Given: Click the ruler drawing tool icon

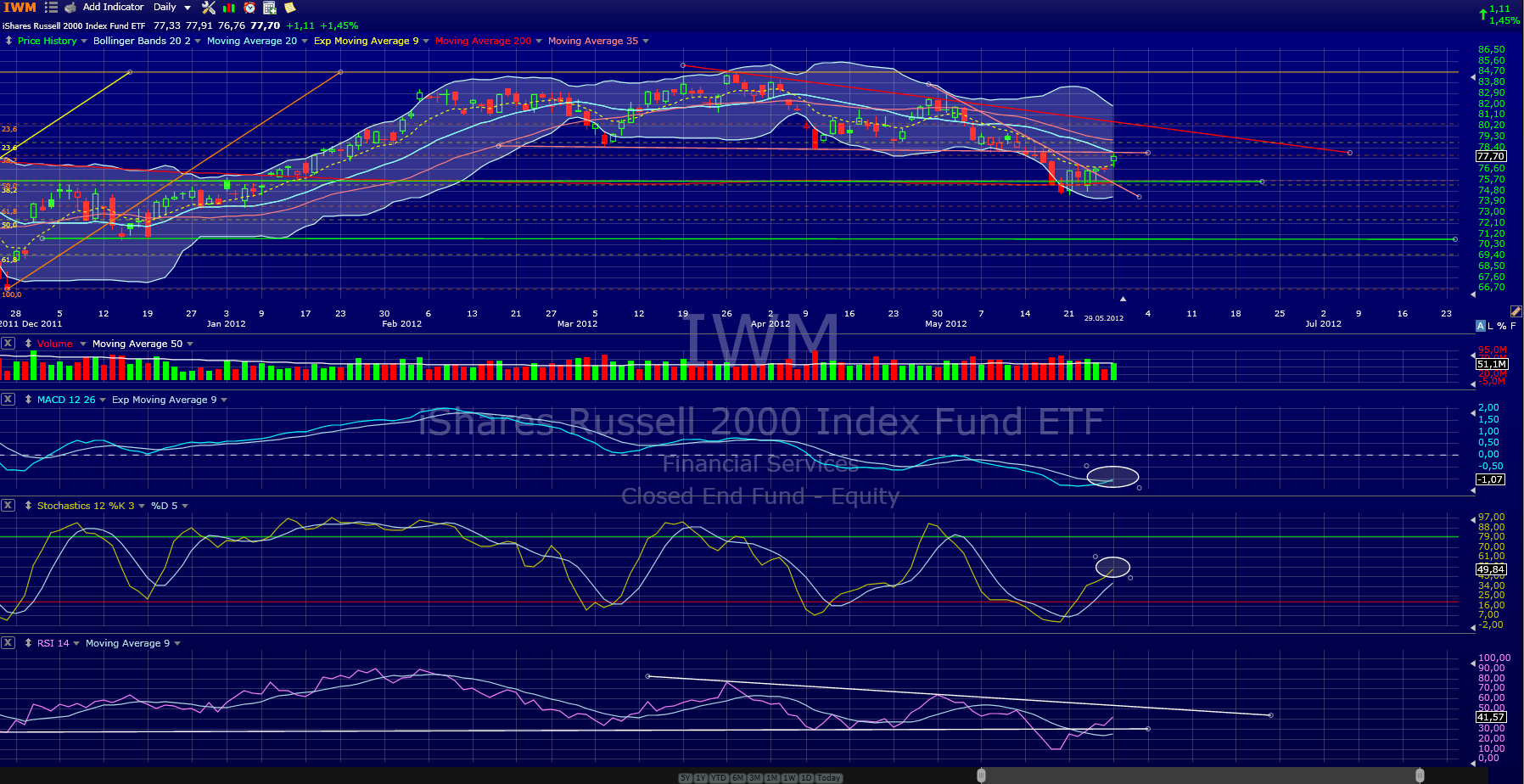Looking at the screenshot, I should 1516,311.
